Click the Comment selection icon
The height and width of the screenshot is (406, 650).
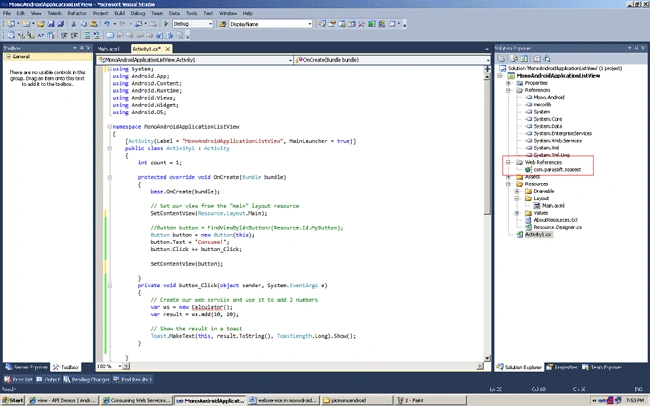click(x=87, y=35)
